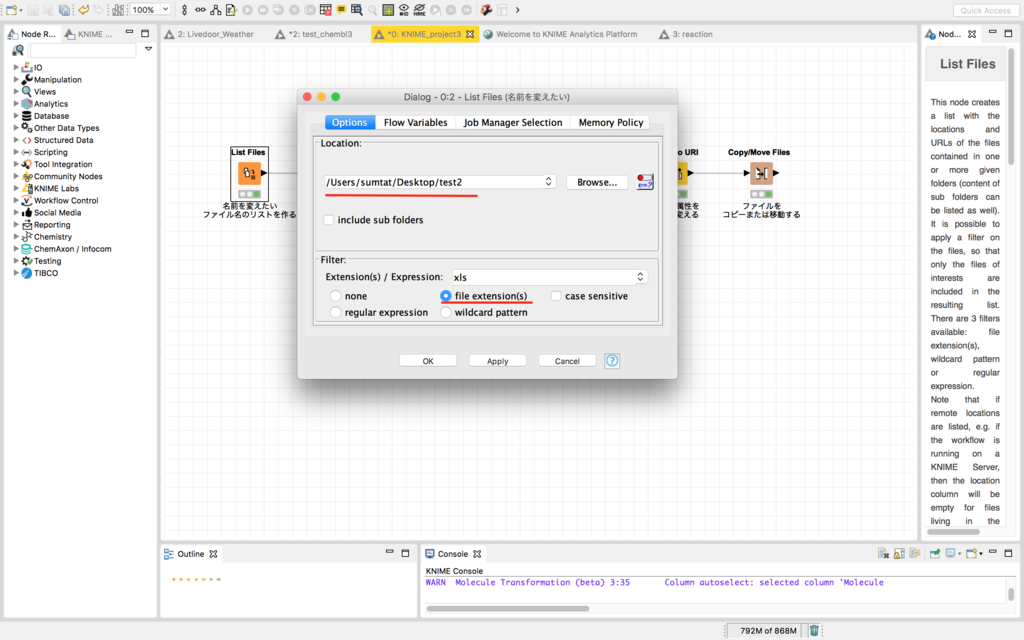Click the 792M of 868M memory bar
This screenshot has height=640, width=1024.
click(767, 630)
